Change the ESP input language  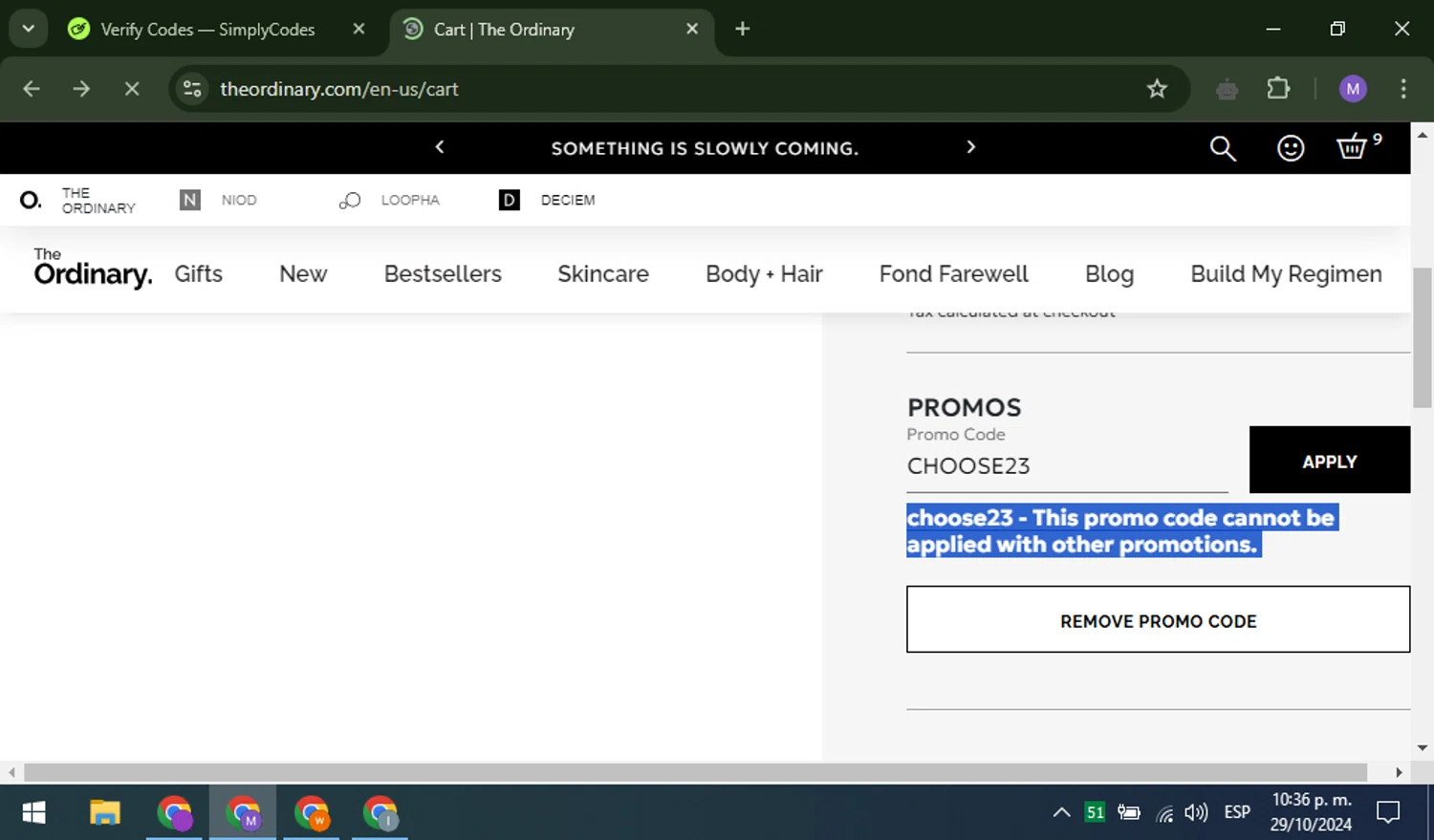pyautogui.click(x=1237, y=812)
